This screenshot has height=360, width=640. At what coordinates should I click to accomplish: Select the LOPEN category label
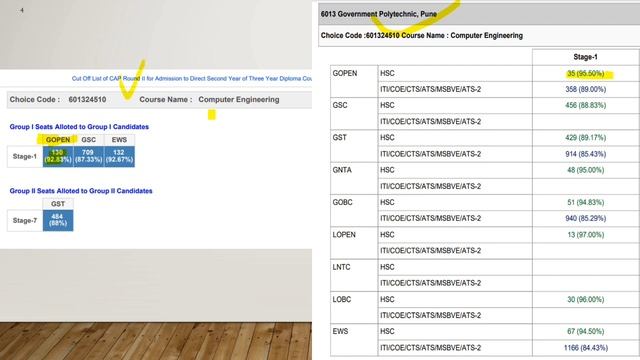point(344,235)
